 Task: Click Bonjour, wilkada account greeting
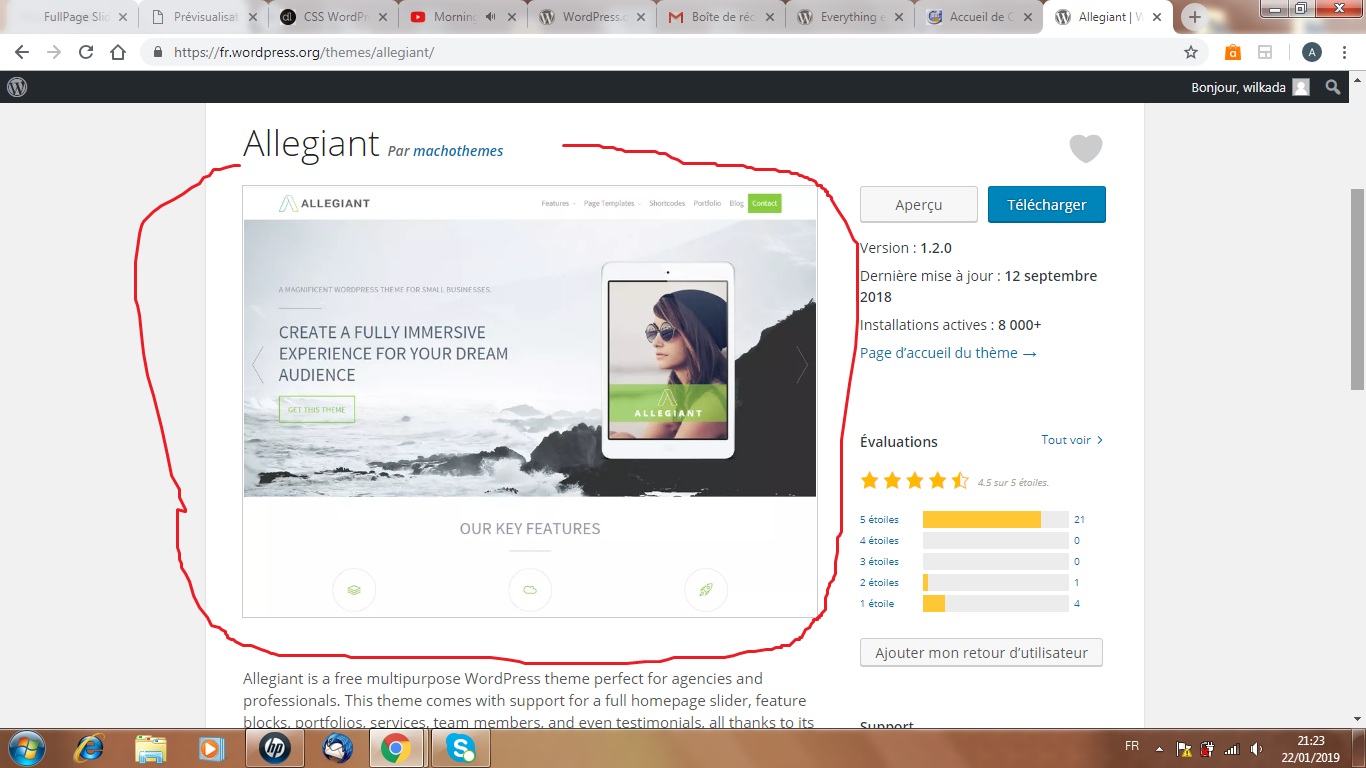(x=1238, y=87)
